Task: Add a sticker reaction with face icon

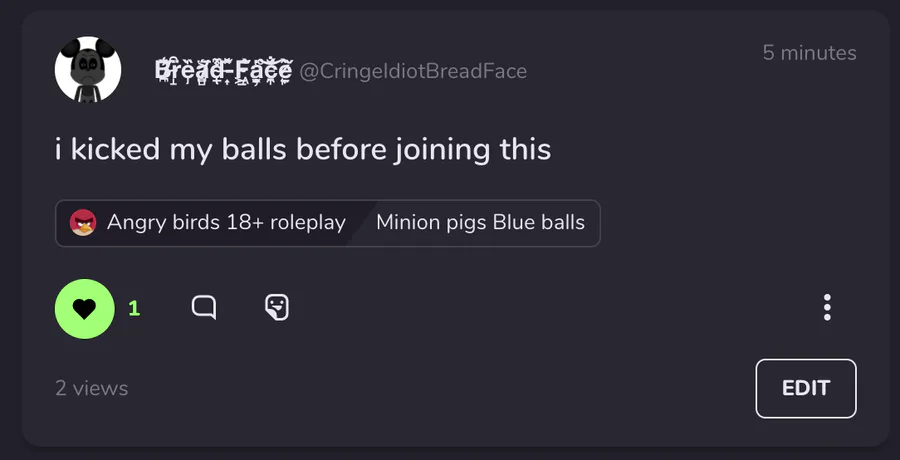Action: (x=277, y=307)
